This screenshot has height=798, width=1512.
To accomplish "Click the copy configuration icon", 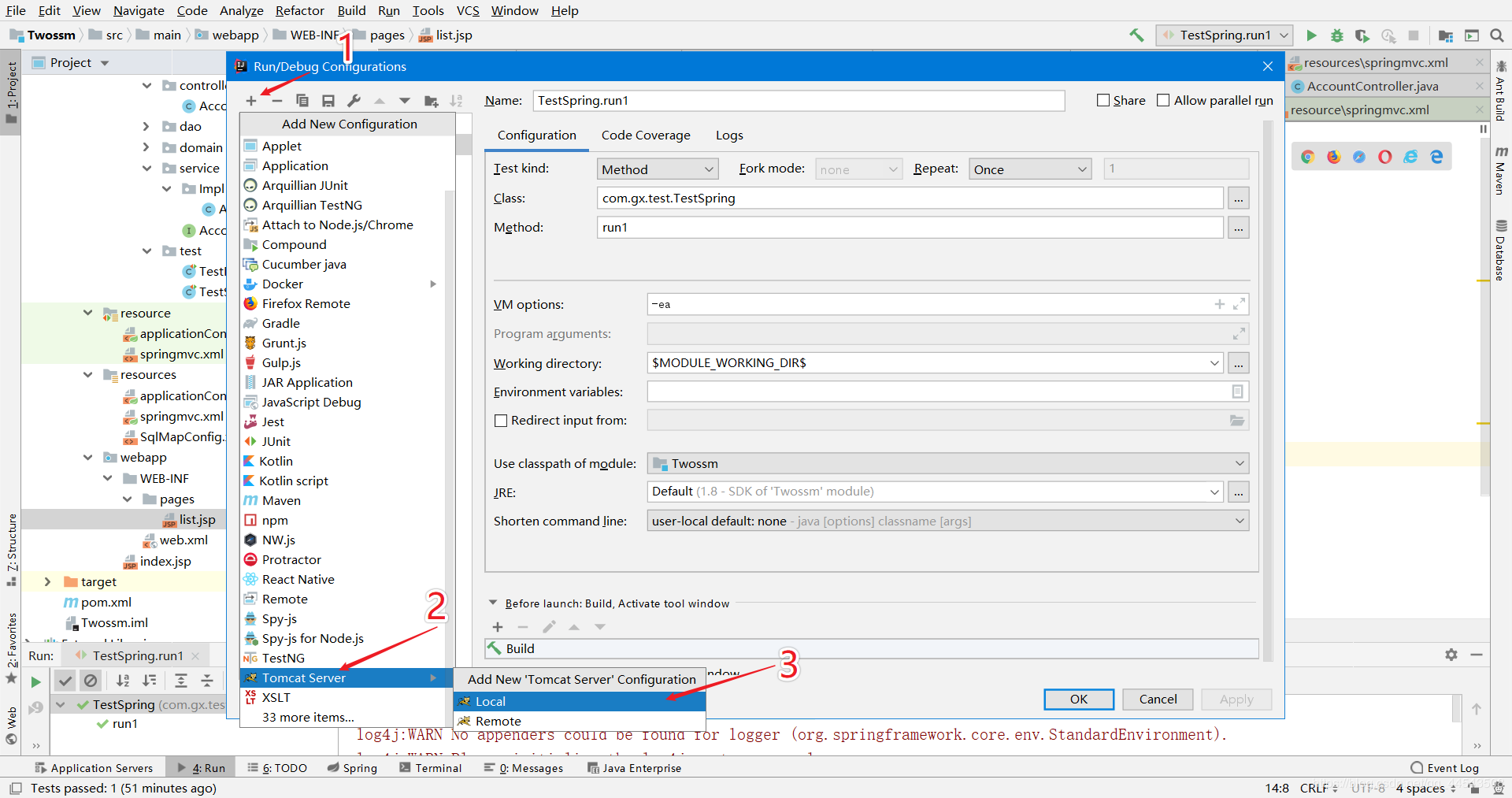I will click(302, 101).
